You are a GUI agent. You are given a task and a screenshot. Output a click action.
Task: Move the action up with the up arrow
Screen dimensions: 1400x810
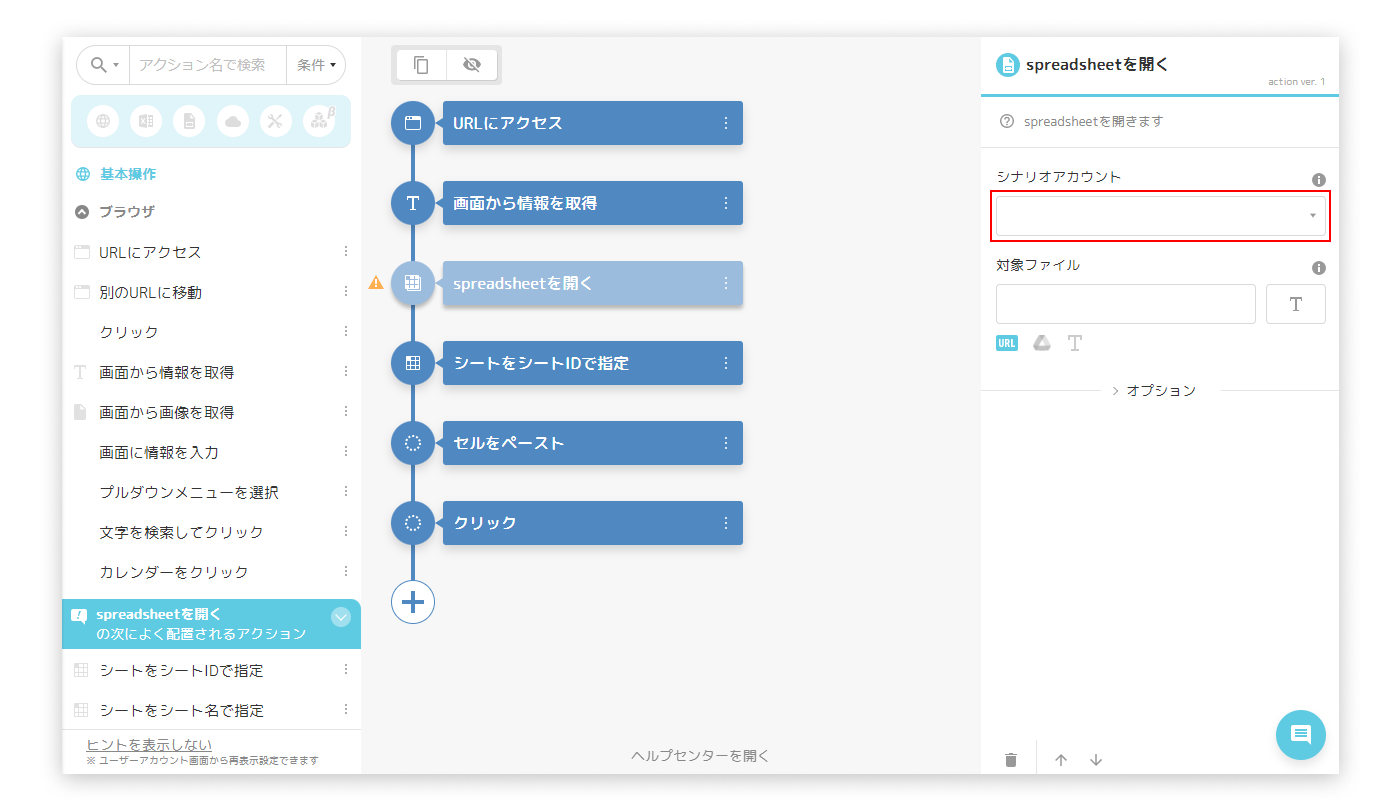click(x=1061, y=760)
